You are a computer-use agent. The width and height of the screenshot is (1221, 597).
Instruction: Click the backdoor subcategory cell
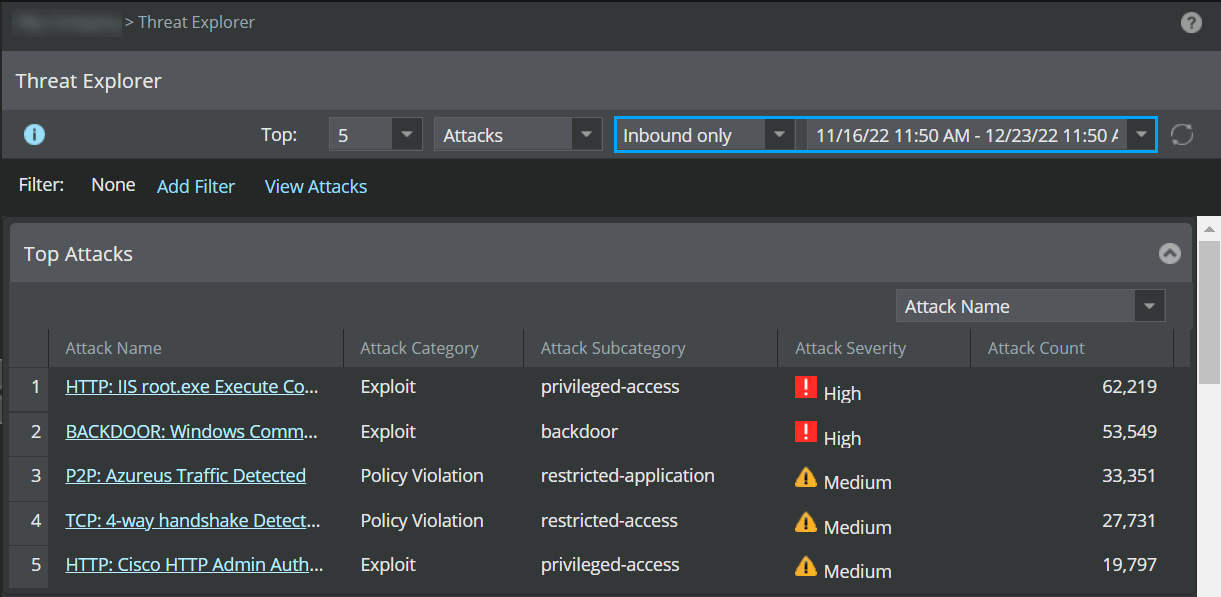tap(650, 432)
